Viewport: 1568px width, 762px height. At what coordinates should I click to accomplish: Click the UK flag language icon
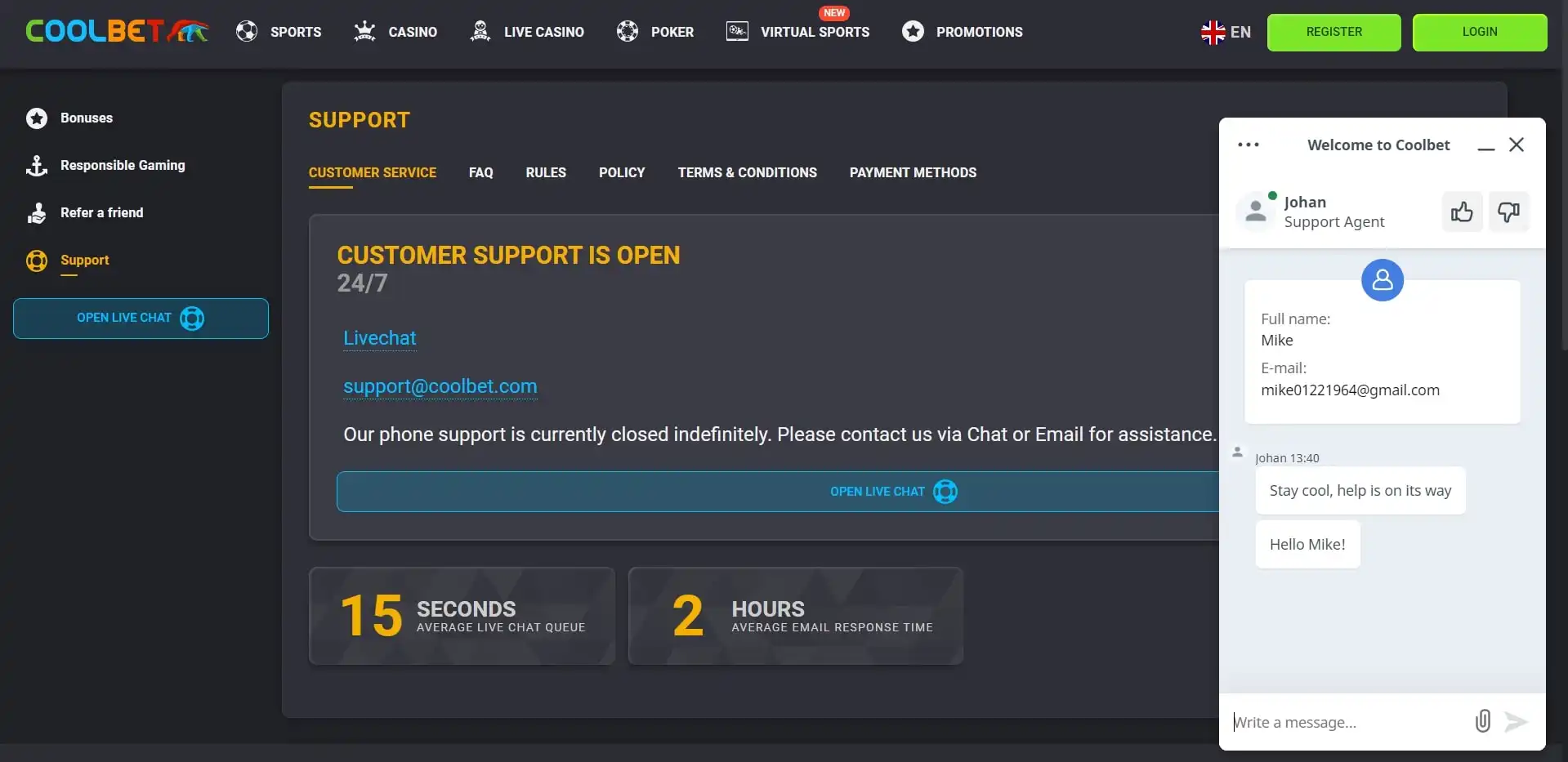[1213, 32]
